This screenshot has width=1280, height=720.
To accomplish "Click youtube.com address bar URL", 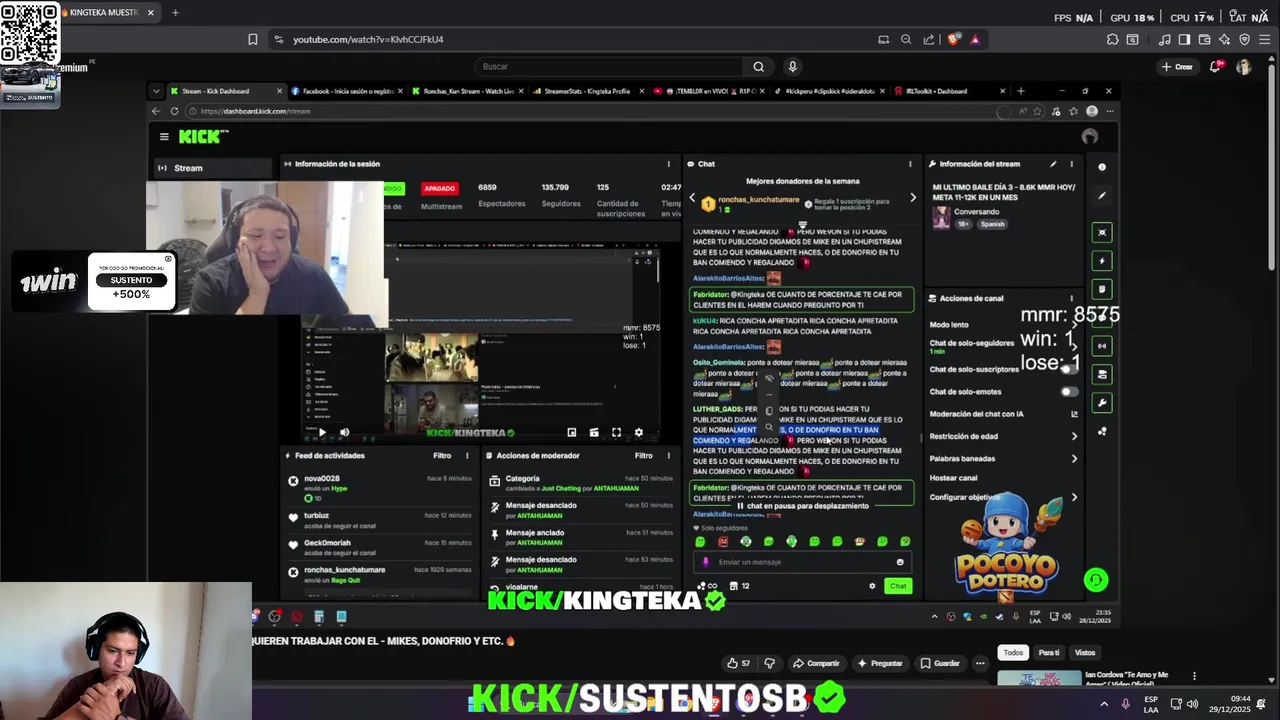I will (368, 40).
